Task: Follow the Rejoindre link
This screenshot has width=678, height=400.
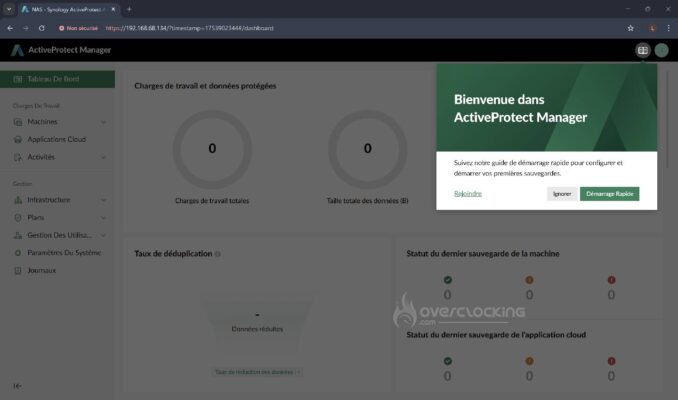Action: (x=467, y=193)
